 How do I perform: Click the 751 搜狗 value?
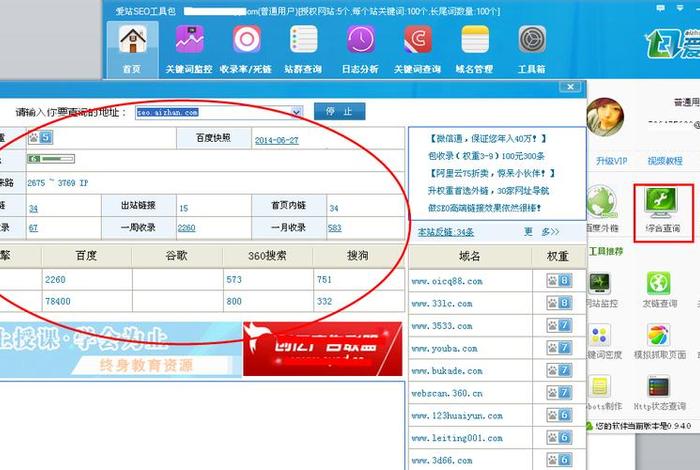point(324,280)
